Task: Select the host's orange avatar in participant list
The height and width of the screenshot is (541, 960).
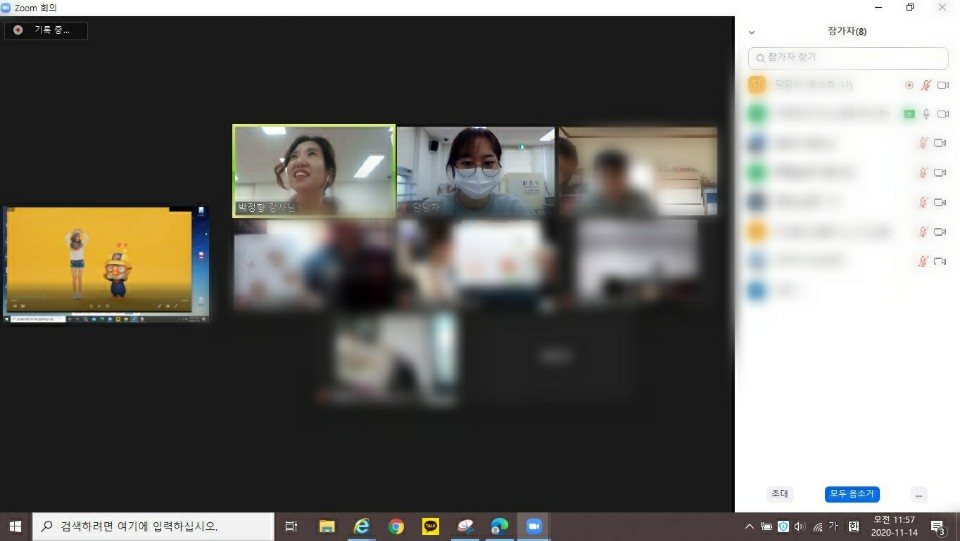Action: pos(757,84)
